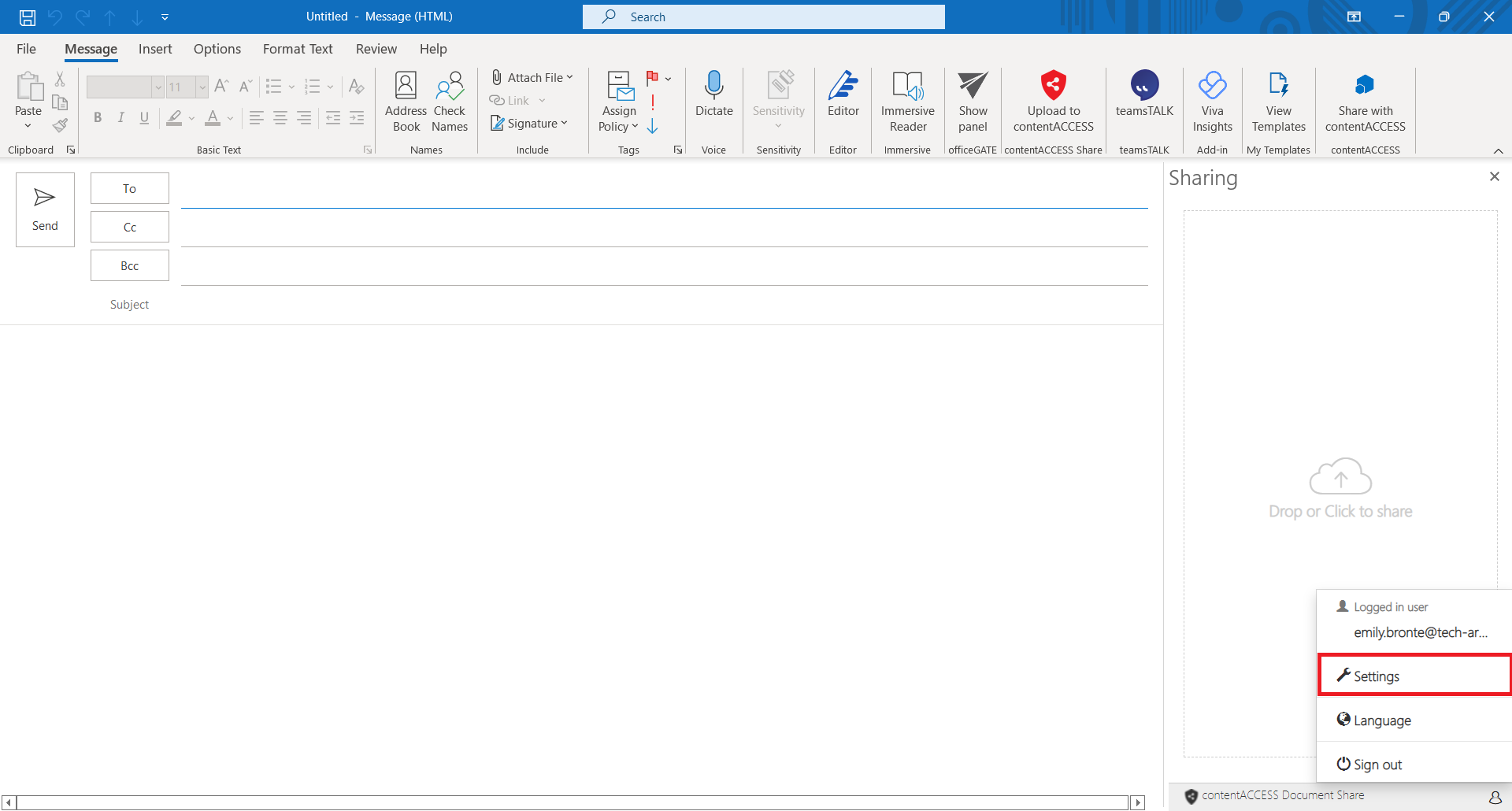This screenshot has width=1512, height=811.
Task: Start Dictate with the microphone icon
Action: coord(713,87)
